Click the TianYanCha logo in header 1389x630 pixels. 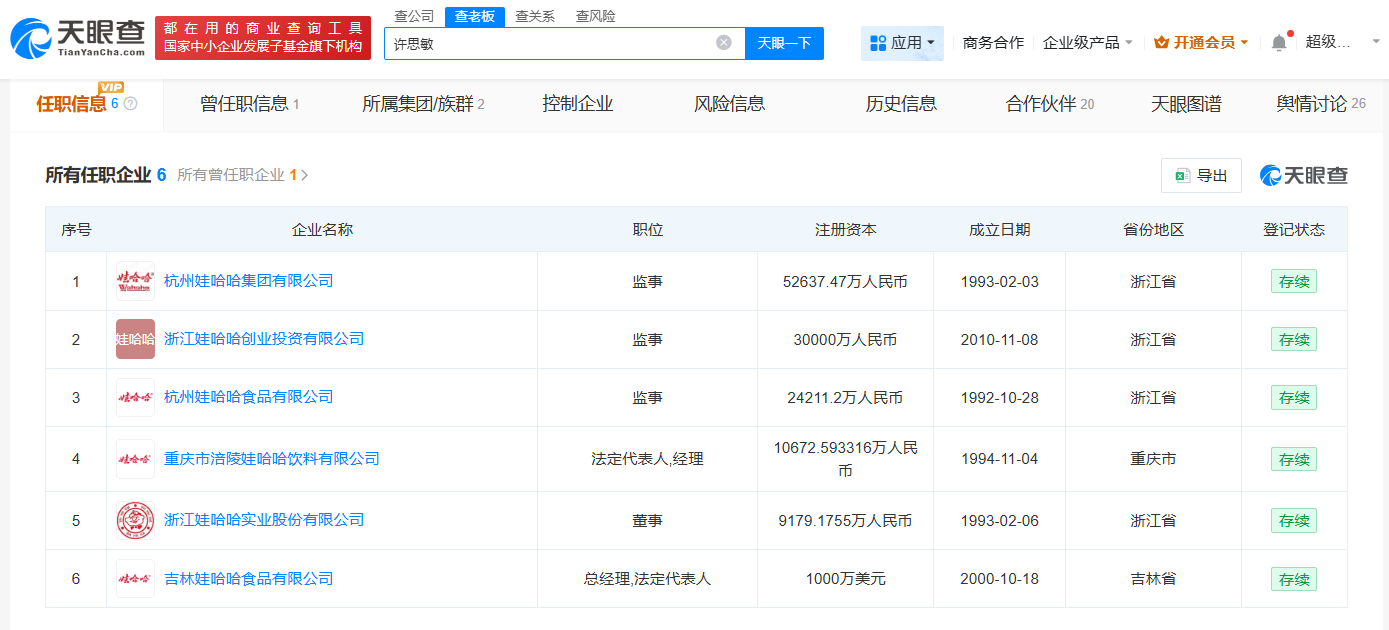point(78,38)
